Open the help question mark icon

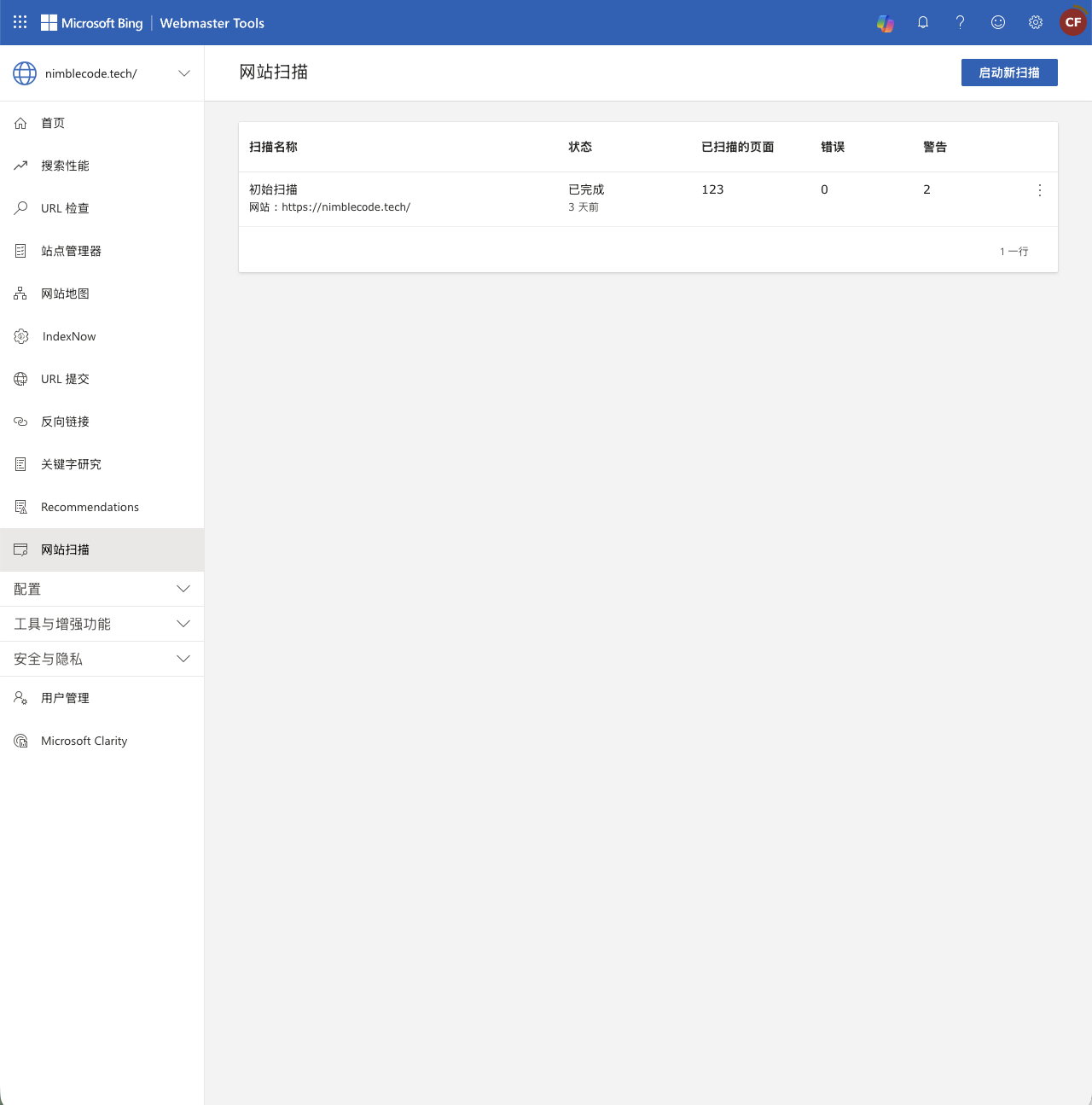coord(961,23)
